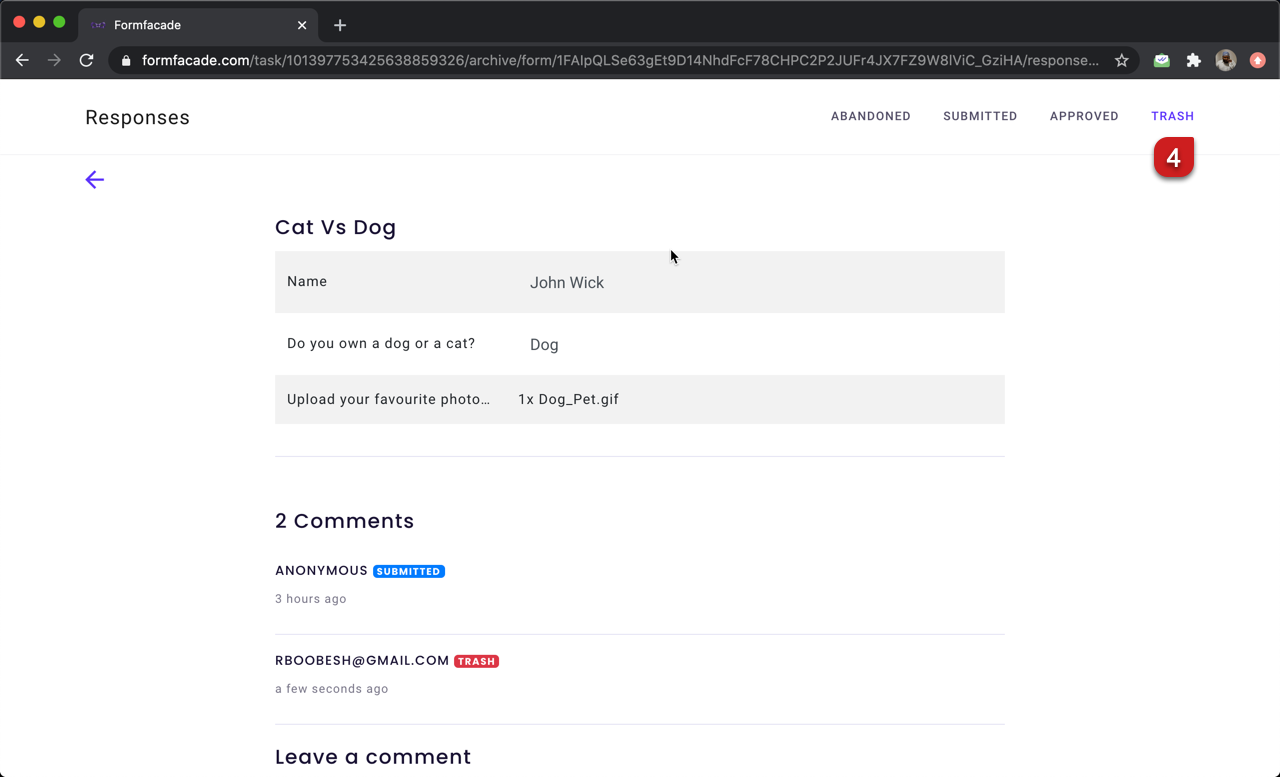Image resolution: width=1280 pixels, height=777 pixels.
Task: Bookmark this page with the star icon
Action: [x=1122, y=61]
